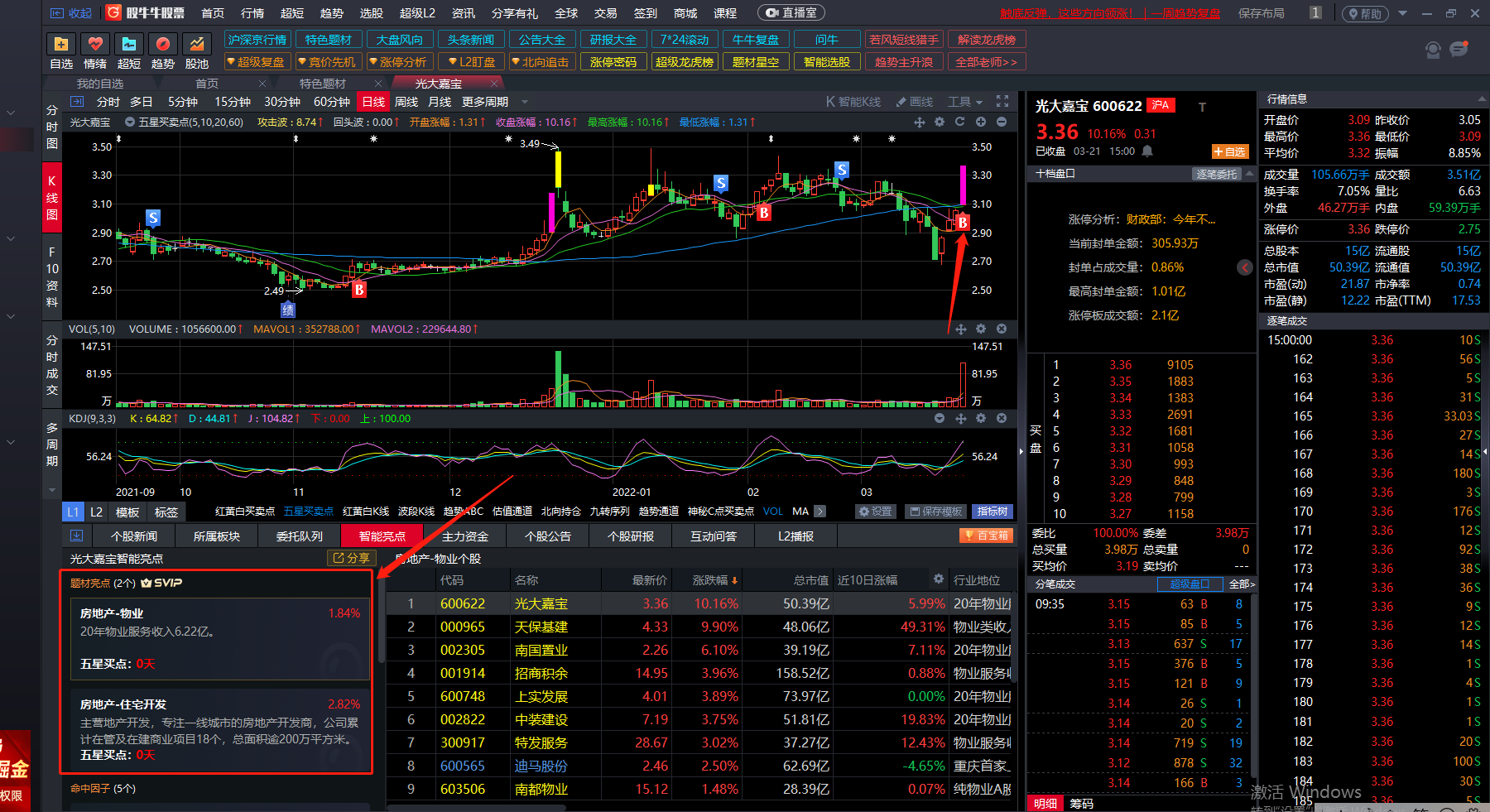Open K-line indicator settings gear
Screen dimensions: 1490x812
pos(940,122)
